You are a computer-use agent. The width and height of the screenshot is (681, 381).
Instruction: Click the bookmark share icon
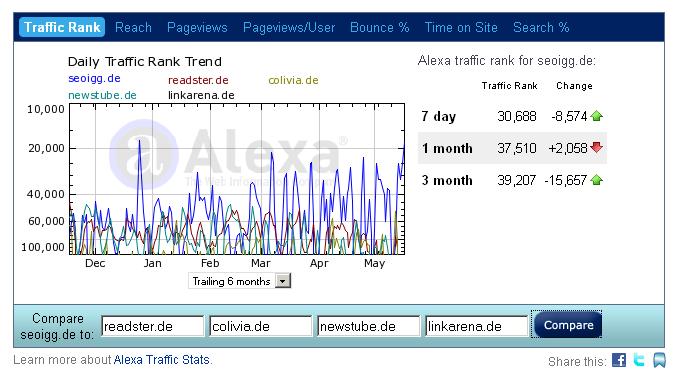(659, 360)
